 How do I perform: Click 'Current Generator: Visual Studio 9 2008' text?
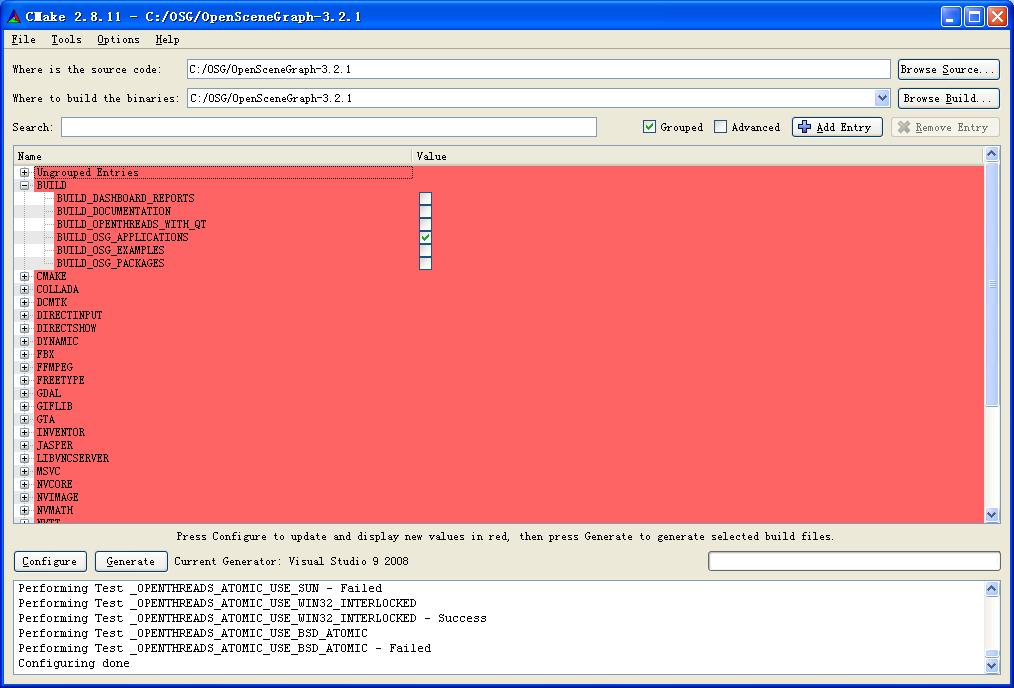291,561
